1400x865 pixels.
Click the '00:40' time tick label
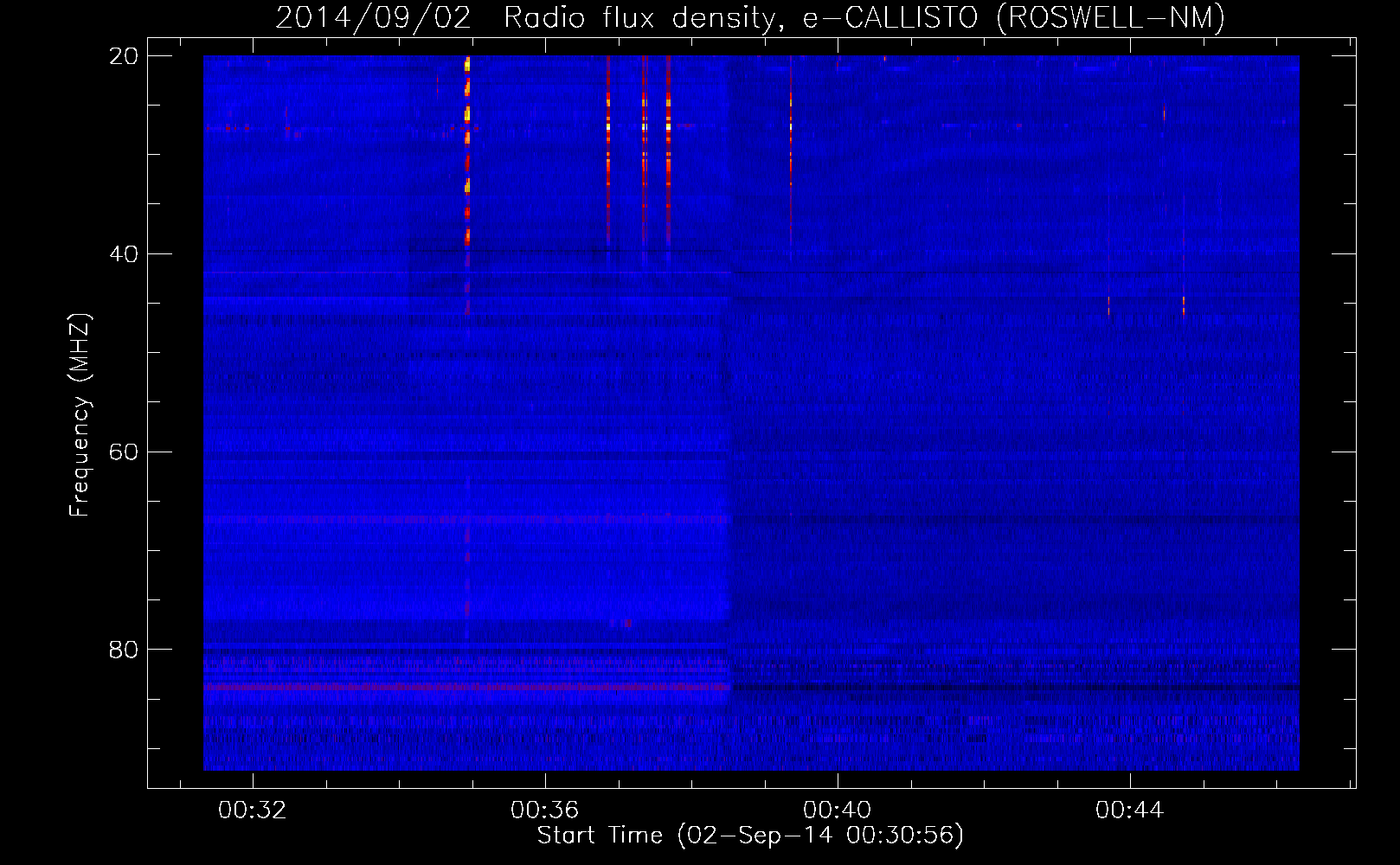click(837, 811)
